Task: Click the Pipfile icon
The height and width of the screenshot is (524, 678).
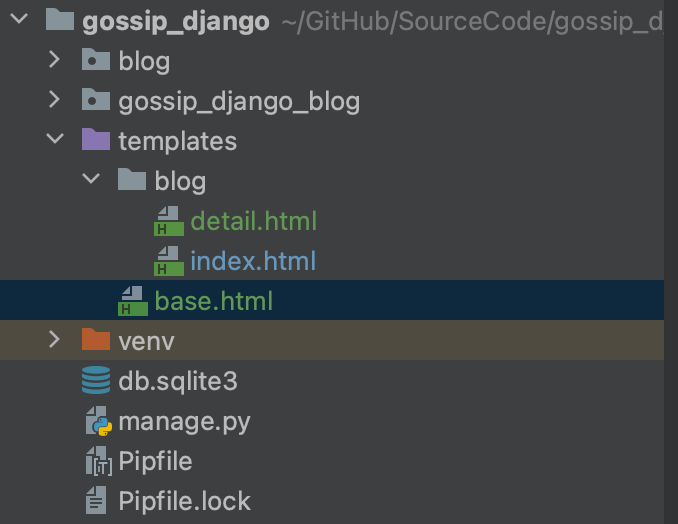Action: [99, 461]
